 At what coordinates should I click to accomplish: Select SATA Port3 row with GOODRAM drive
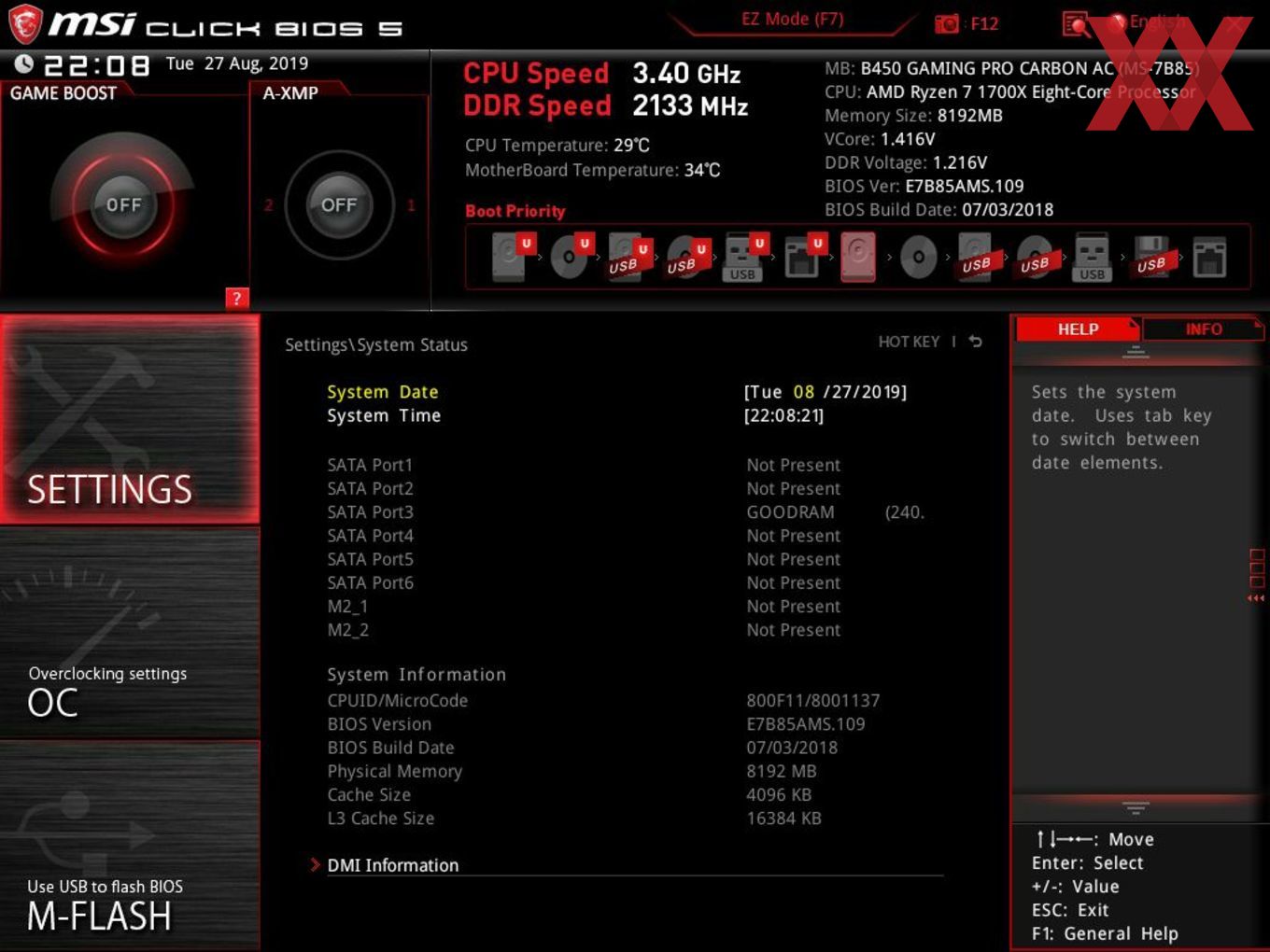[x=626, y=511]
